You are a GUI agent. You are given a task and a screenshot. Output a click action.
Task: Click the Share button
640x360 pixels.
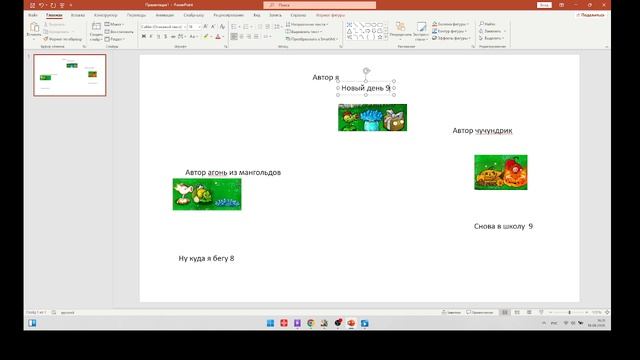click(x=591, y=15)
